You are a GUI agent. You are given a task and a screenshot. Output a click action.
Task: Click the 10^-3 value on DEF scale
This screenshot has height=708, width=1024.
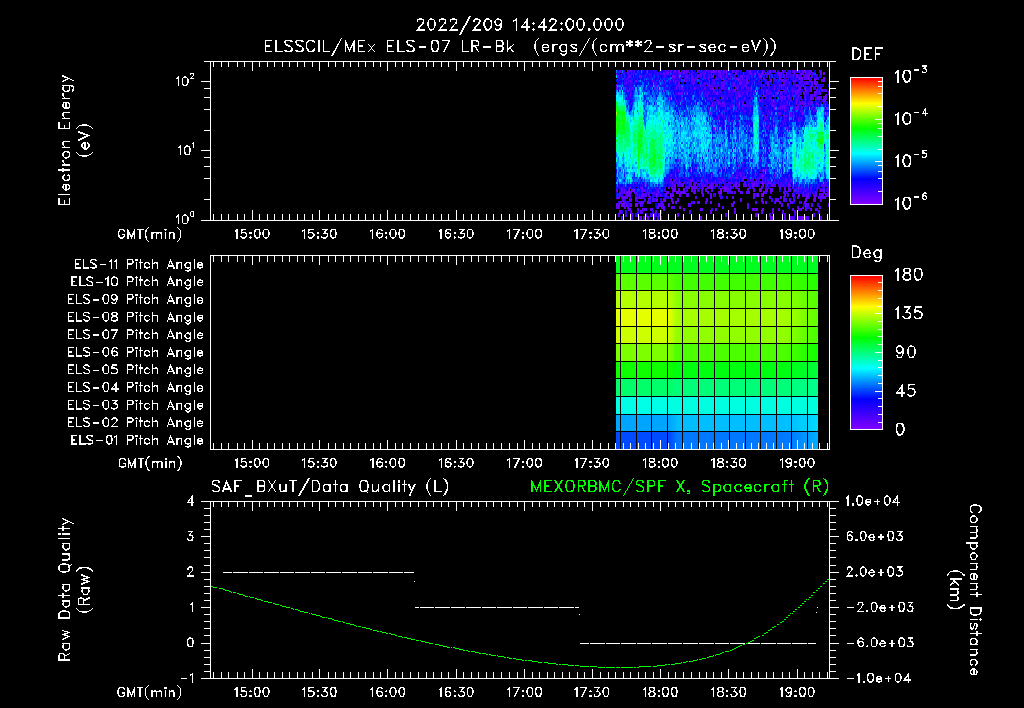click(x=910, y=76)
